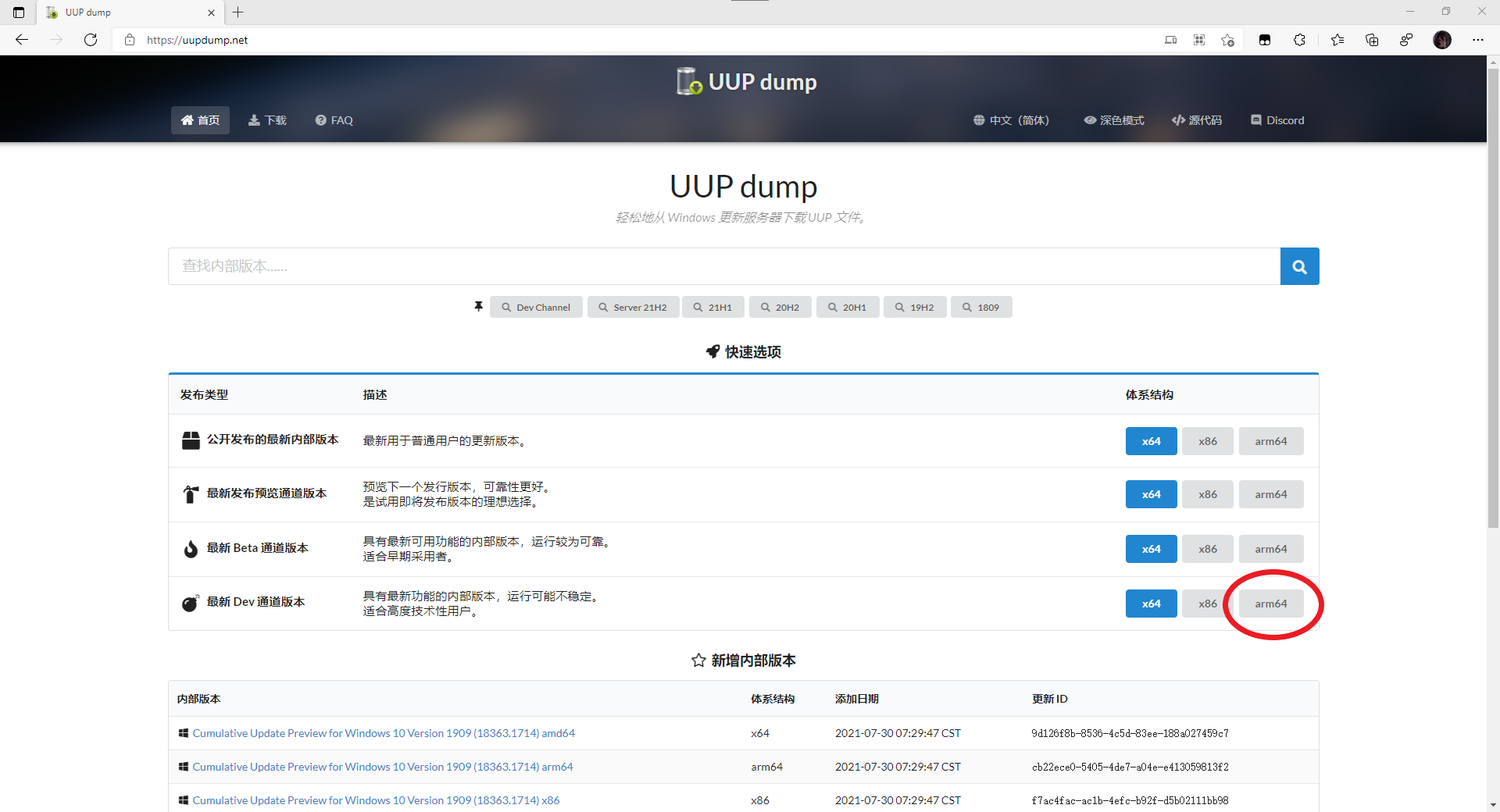Viewport: 1500px width, 812px height.
Task: Click the update ID cb22ece0-5405-4de7-a04e-e413059813f2
Action: [x=1130, y=767]
